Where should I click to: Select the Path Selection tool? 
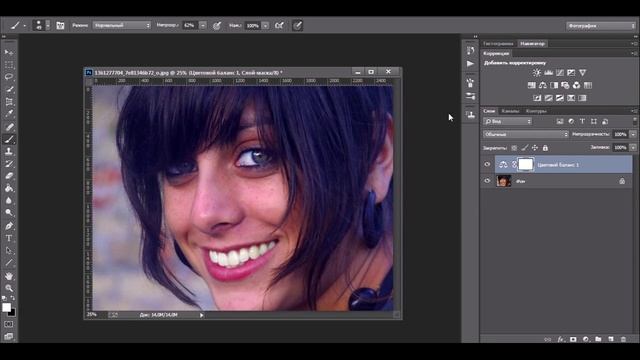(x=9, y=250)
